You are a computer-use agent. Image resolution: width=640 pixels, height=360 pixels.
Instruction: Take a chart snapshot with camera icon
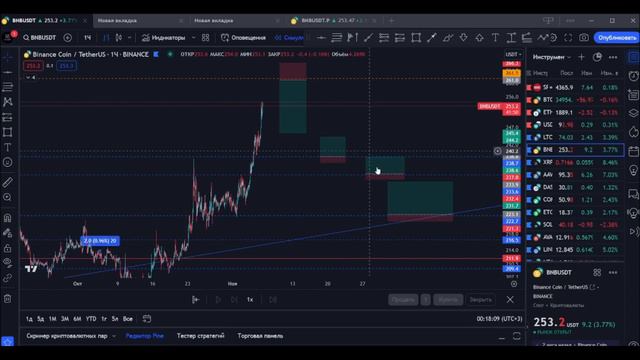[584, 38]
